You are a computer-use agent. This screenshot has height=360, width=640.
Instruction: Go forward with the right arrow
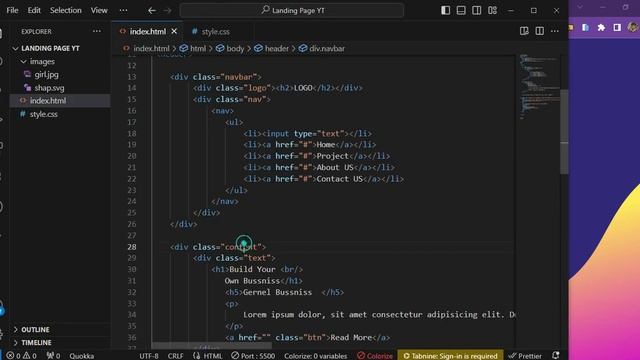(x=167, y=11)
